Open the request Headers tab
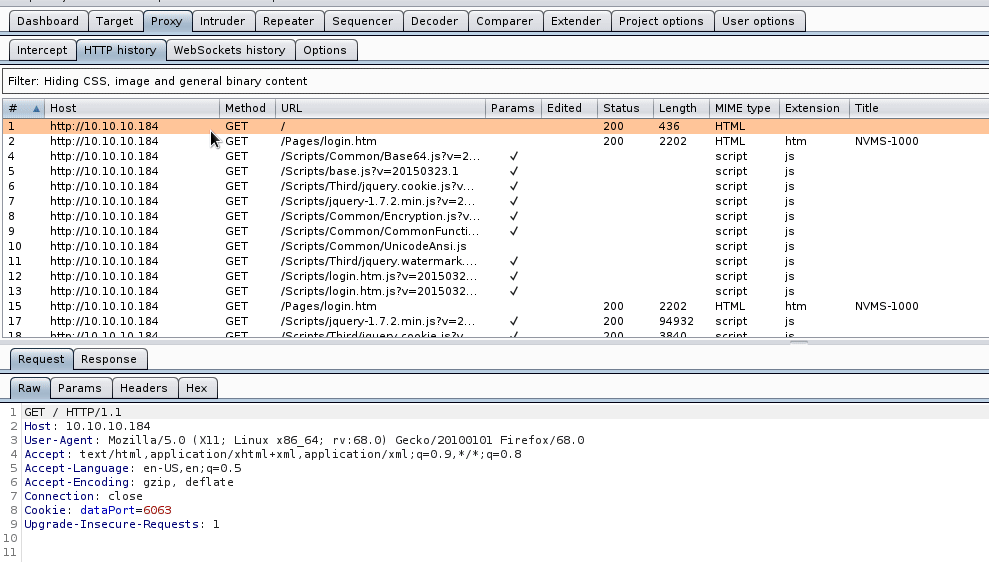Screen dimensions: 989x562 click(144, 388)
